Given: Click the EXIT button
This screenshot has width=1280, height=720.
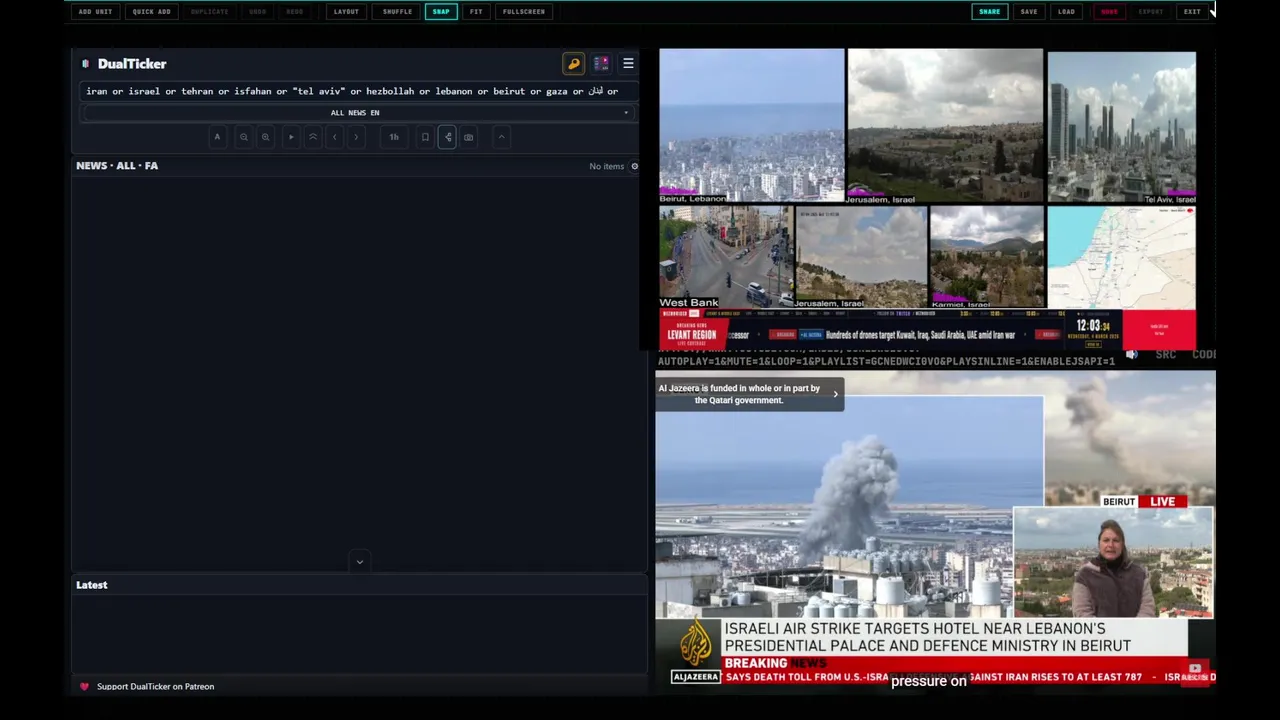Looking at the screenshot, I should (1192, 12).
